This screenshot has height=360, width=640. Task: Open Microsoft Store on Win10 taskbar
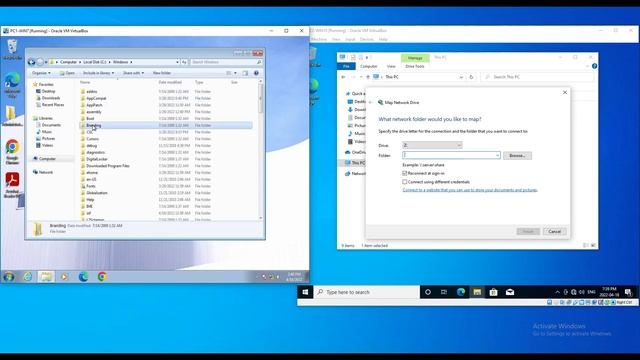click(493, 292)
